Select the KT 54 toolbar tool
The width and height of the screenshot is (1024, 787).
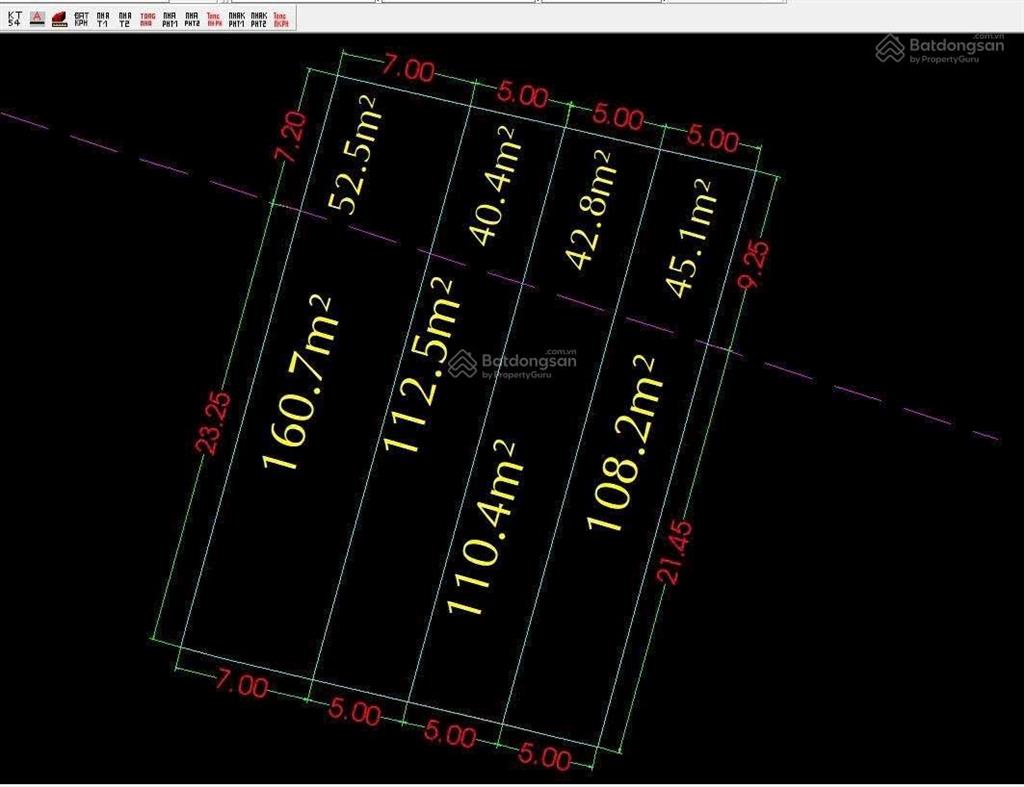(x=16, y=16)
